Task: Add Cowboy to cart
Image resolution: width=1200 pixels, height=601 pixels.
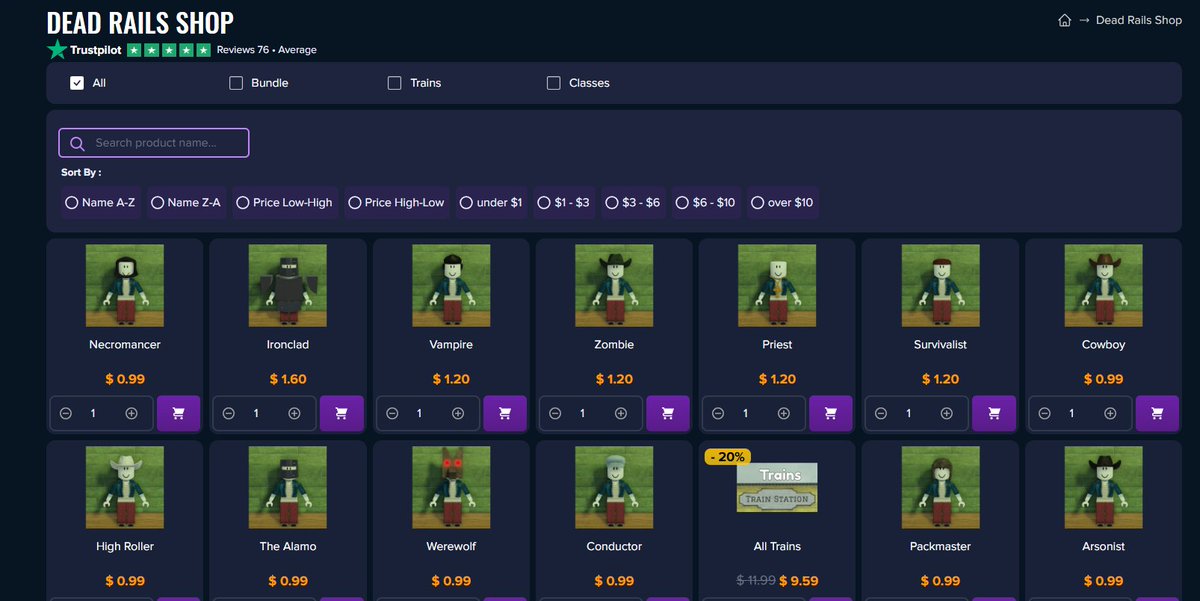Action: 1157,413
